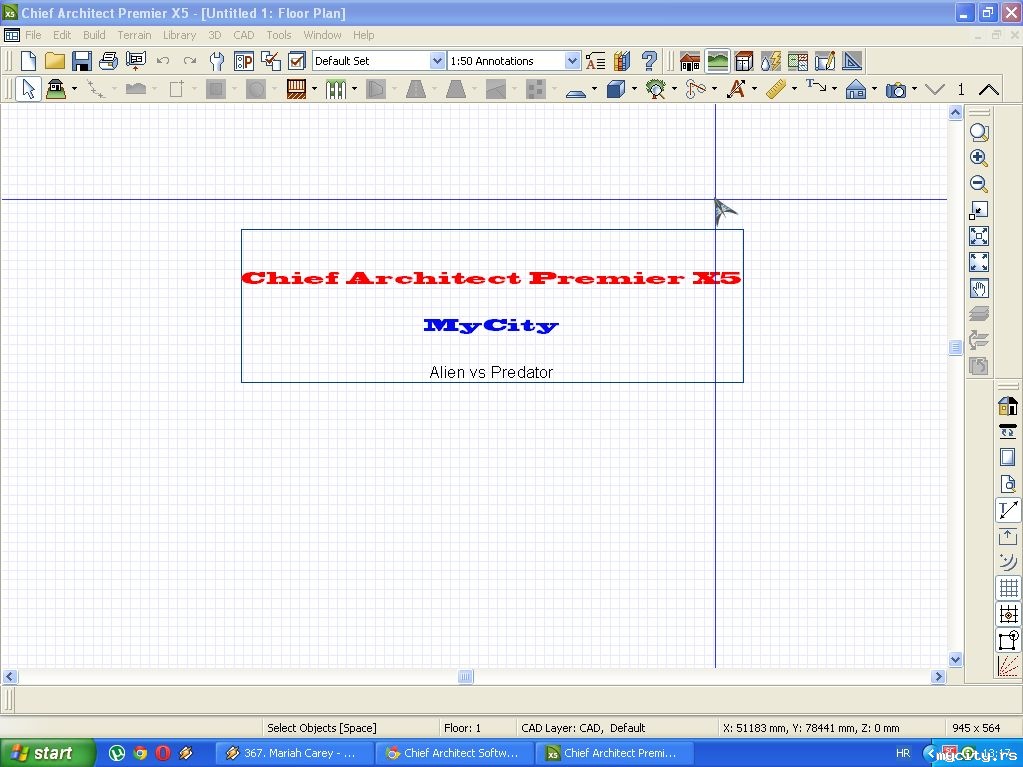Toggle the text-and-arrow T button on the right toolbar
This screenshot has width=1023, height=767.
(x=1008, y=509)
